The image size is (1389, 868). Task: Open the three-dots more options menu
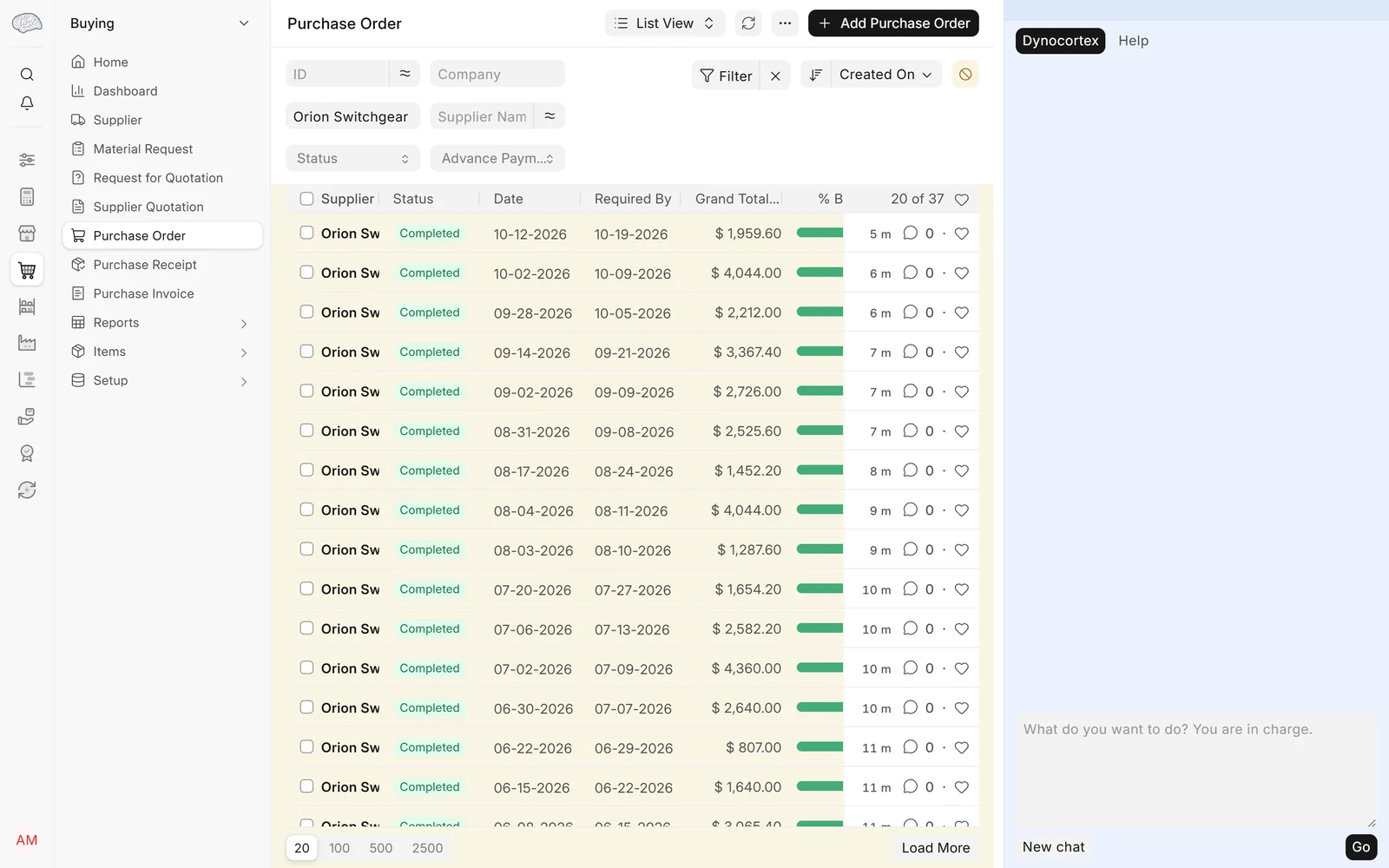tap(785, 23)
